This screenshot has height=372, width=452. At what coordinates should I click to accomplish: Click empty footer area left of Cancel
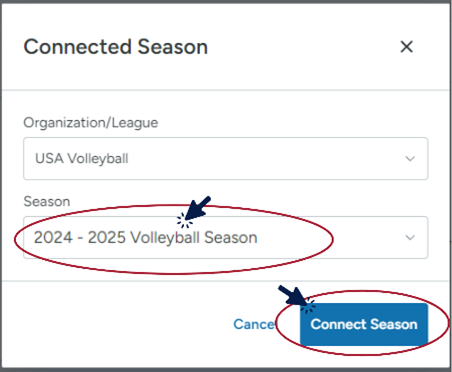[117, 324]
